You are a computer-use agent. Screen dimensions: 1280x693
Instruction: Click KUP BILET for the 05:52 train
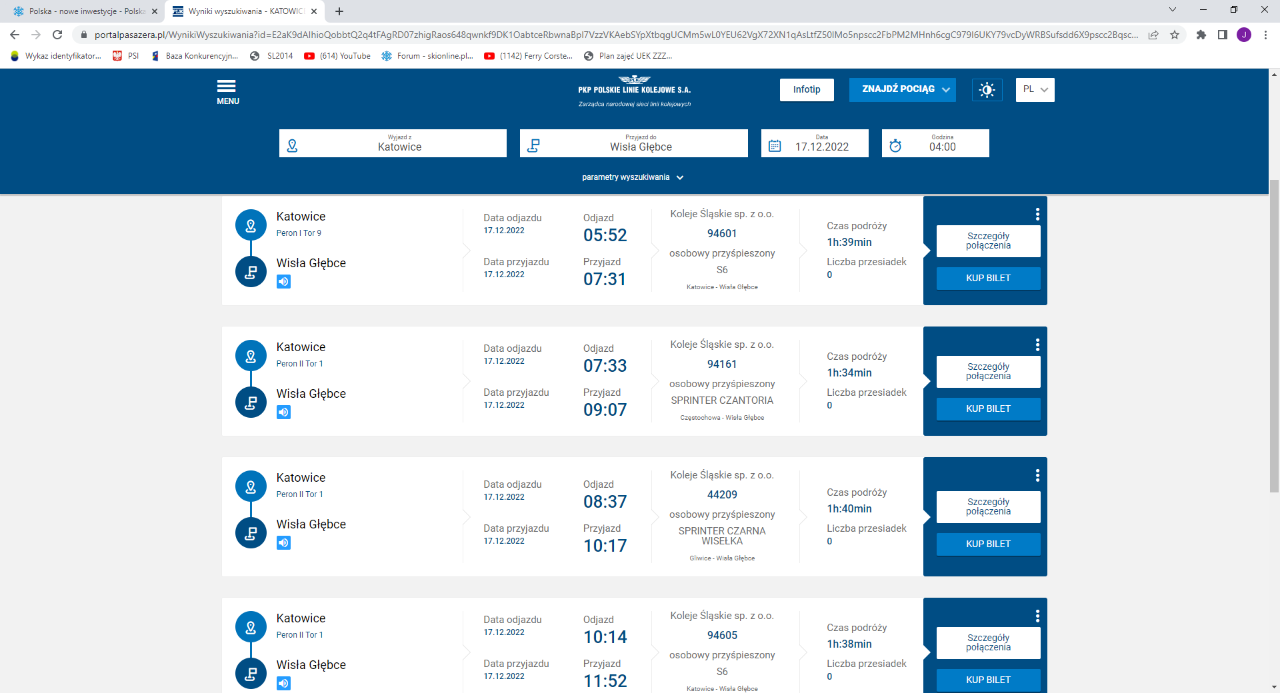coord(988,278)
